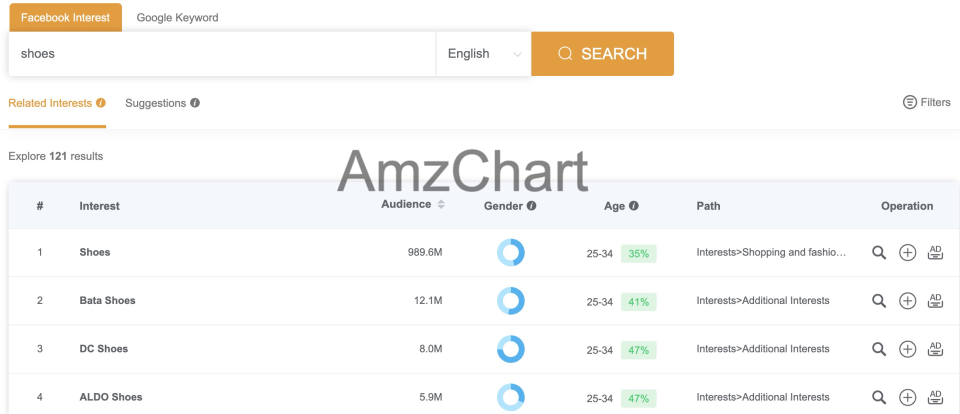Switch to the Google Keyword tab

178,17
